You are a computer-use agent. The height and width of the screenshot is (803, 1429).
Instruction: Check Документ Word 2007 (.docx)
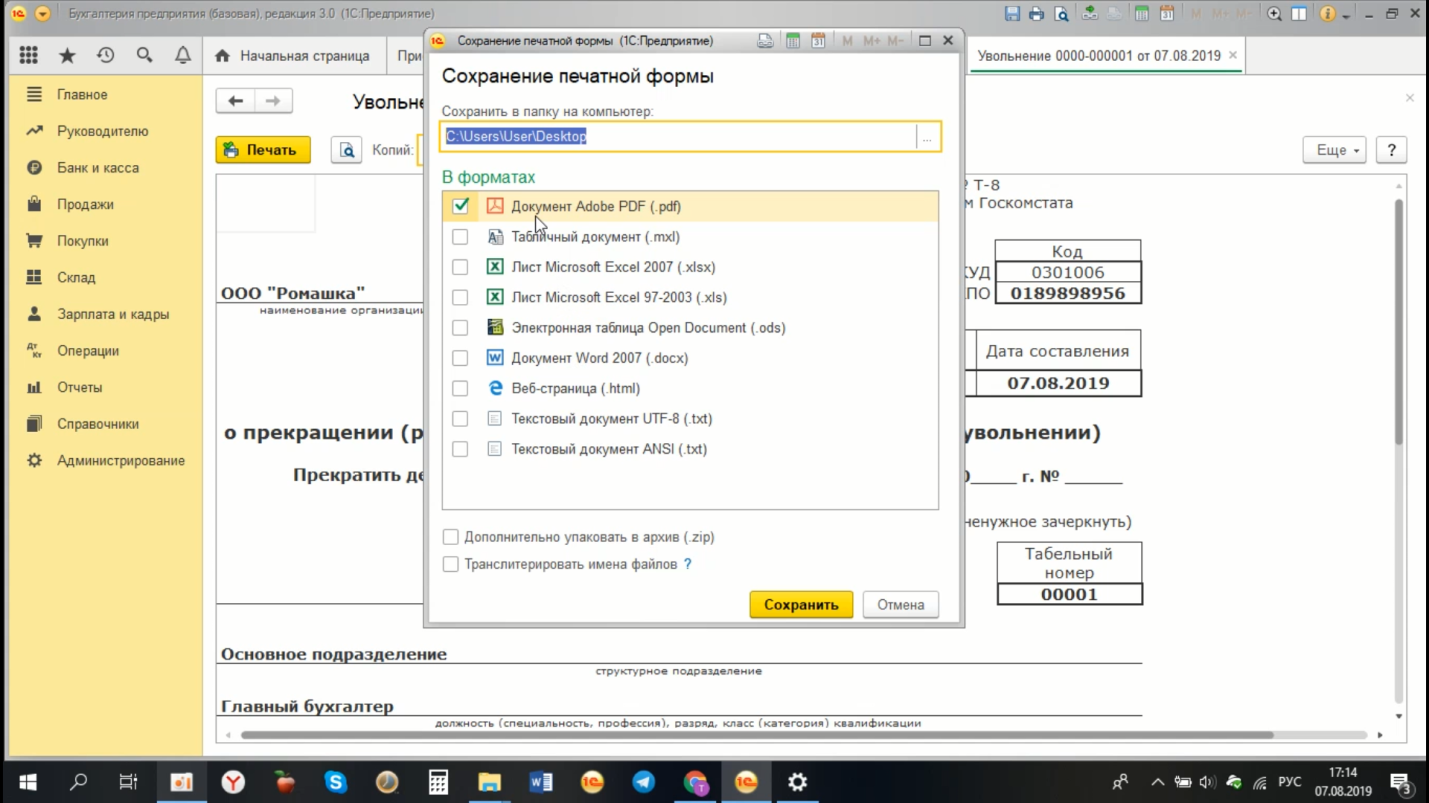460,358
